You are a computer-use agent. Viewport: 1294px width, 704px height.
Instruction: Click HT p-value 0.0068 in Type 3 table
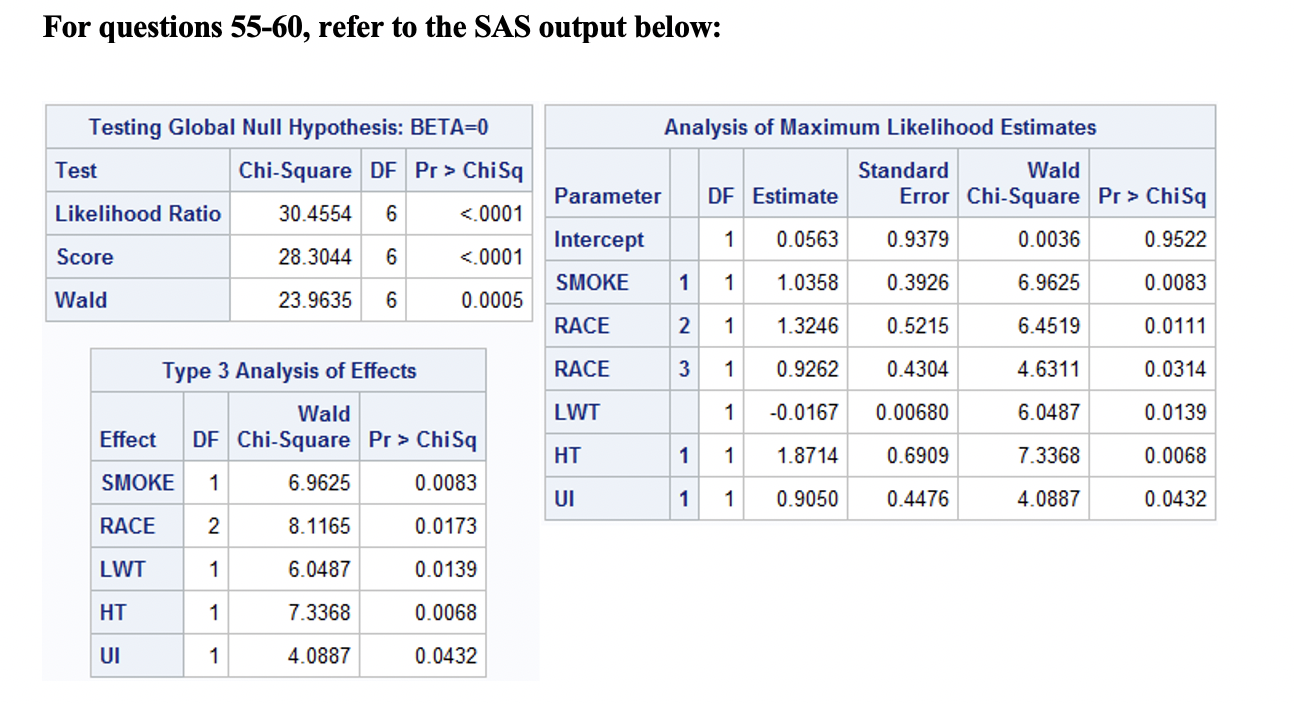click(446, 612)
